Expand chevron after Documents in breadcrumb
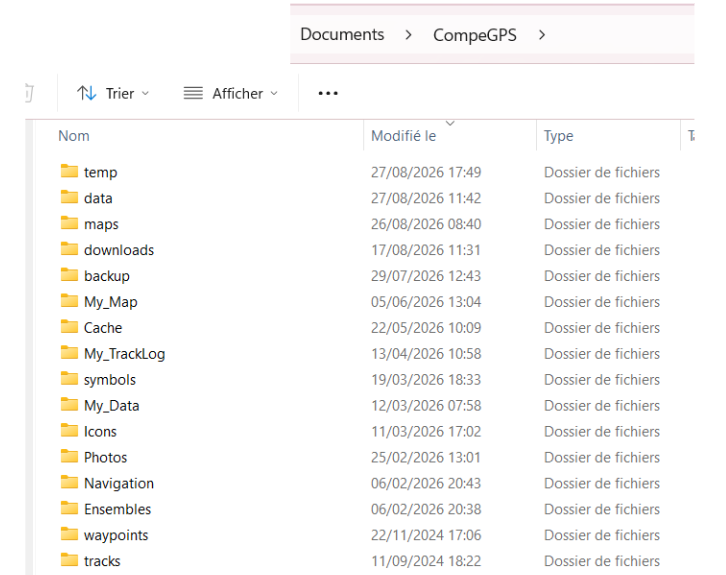Image resolution: width=726 pixels, height=575 pixels. (x=408, y=35)
